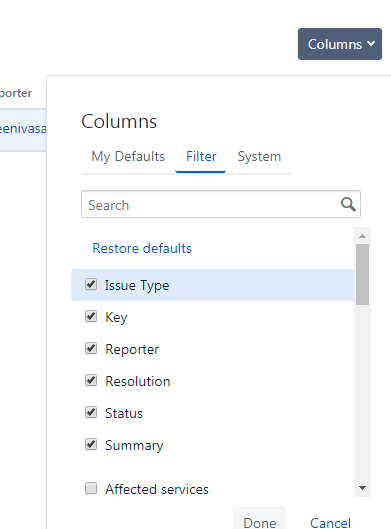Image resolution: width=391 pixels, height=529 pixels.
Task: Select the Filter tab
Action: click(x=201, y=157)
